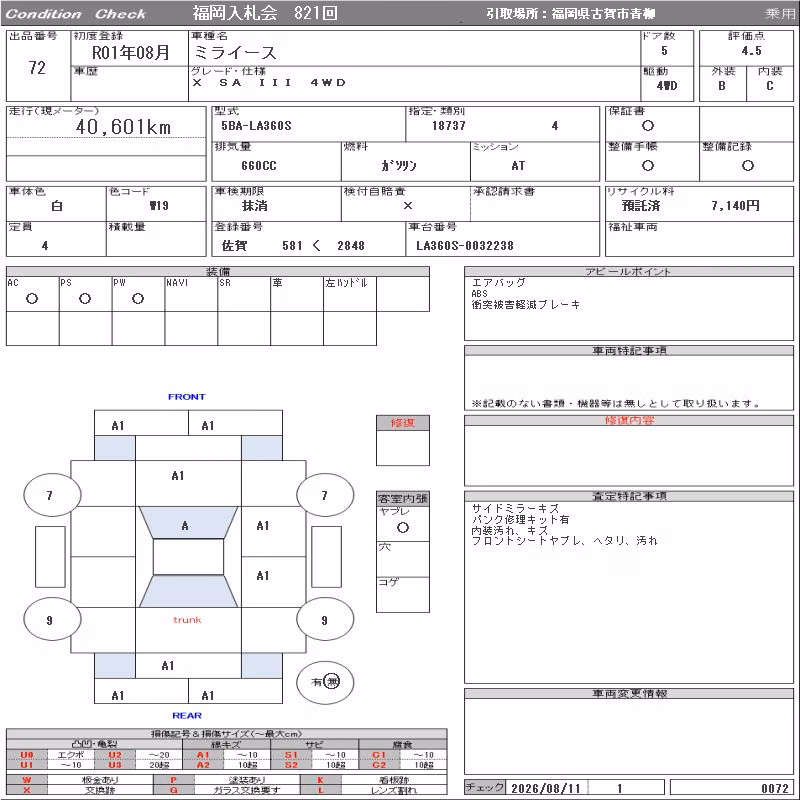Click the 保証書 warranty circle mark
The width and height of the screenshot is (800, 800).
648,126
